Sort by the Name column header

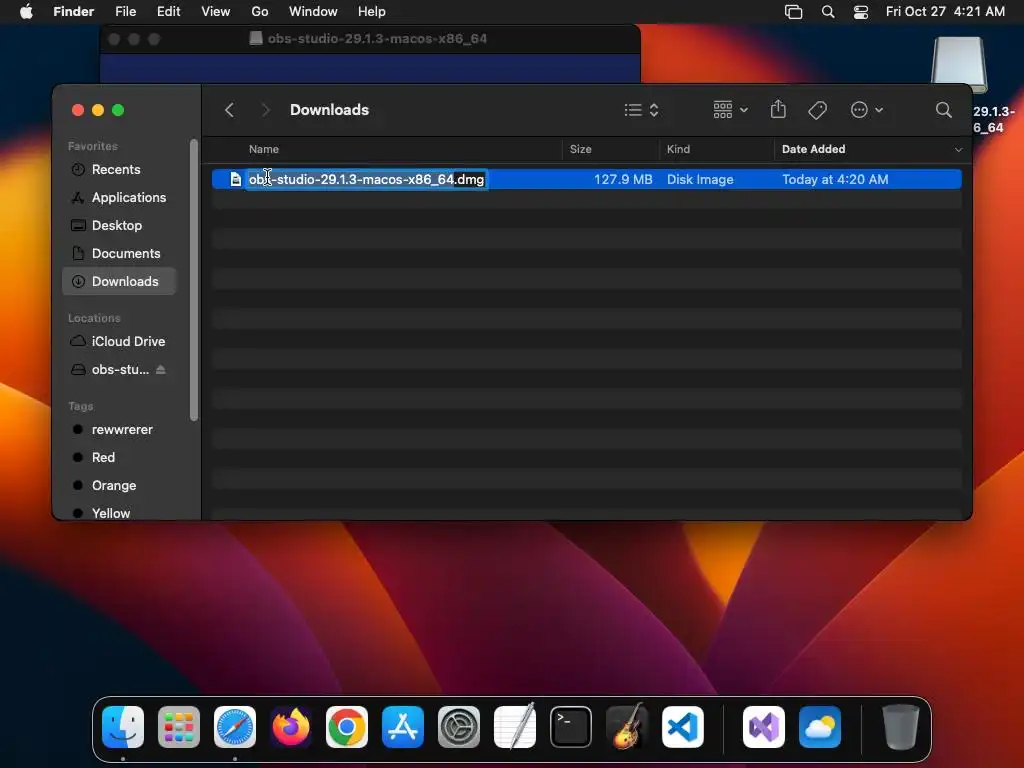(x=264, y=149)
